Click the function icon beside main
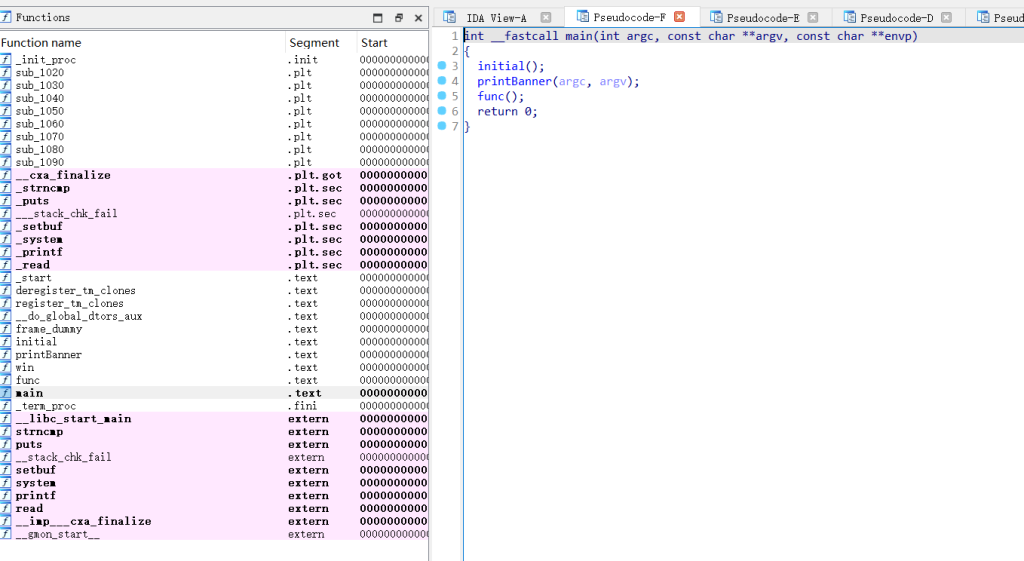 [6, 393]
